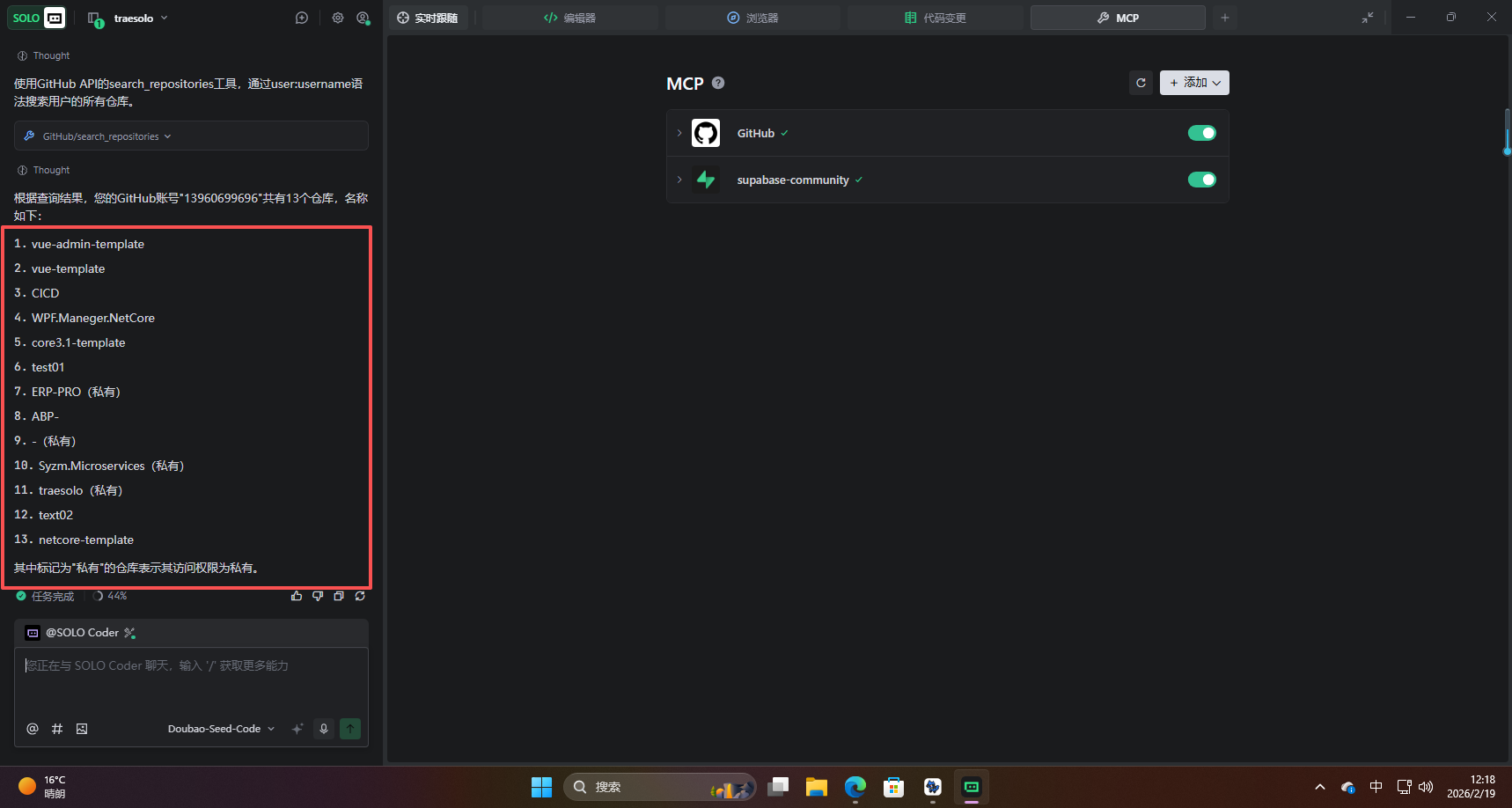Switch to the 实时跟随 tab
The image size is (1512, 808).
(x=428, y=18)
